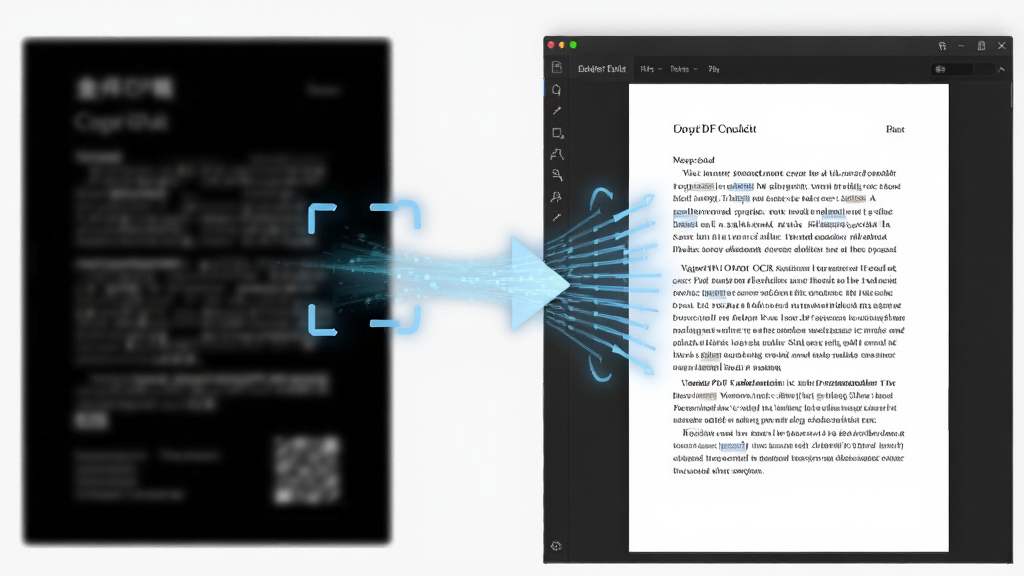Activate the magnifier search tool in the sidebar
Screen dimensions: 1024x576
tap(557, 175)
